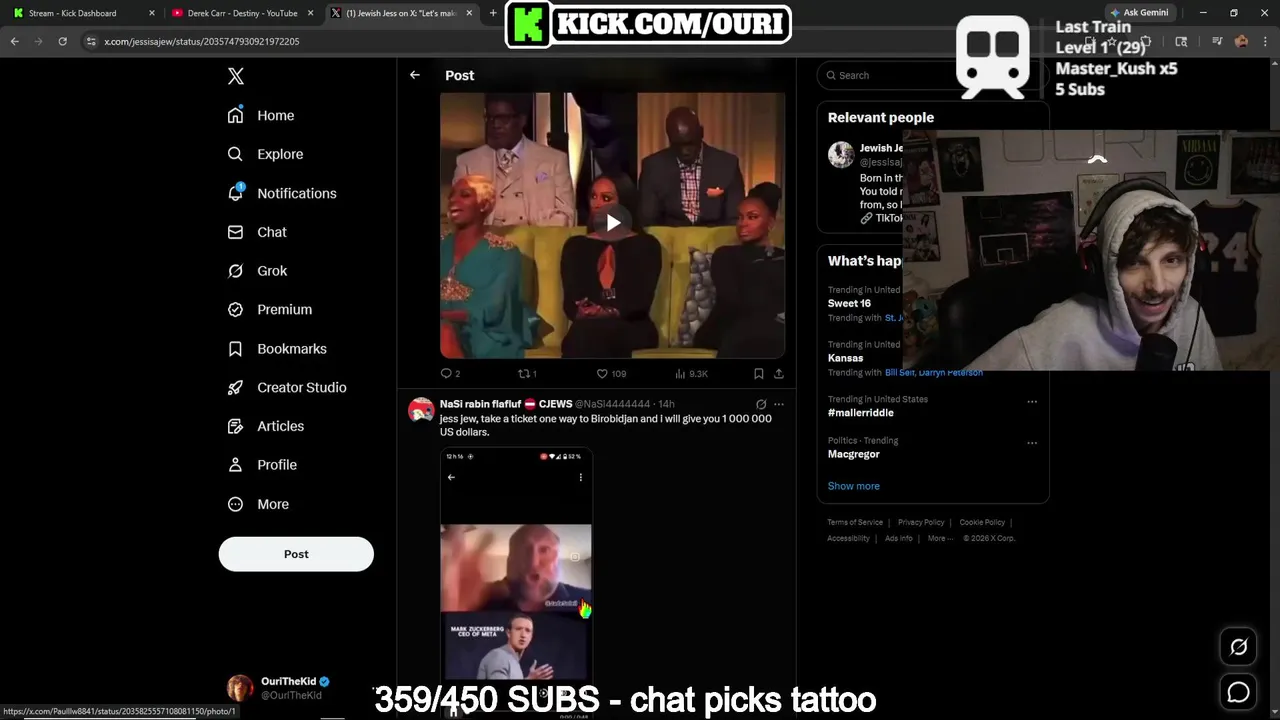Open Privacy Policy footer link
Screen dimensions: 1280x720
[921, 522]
